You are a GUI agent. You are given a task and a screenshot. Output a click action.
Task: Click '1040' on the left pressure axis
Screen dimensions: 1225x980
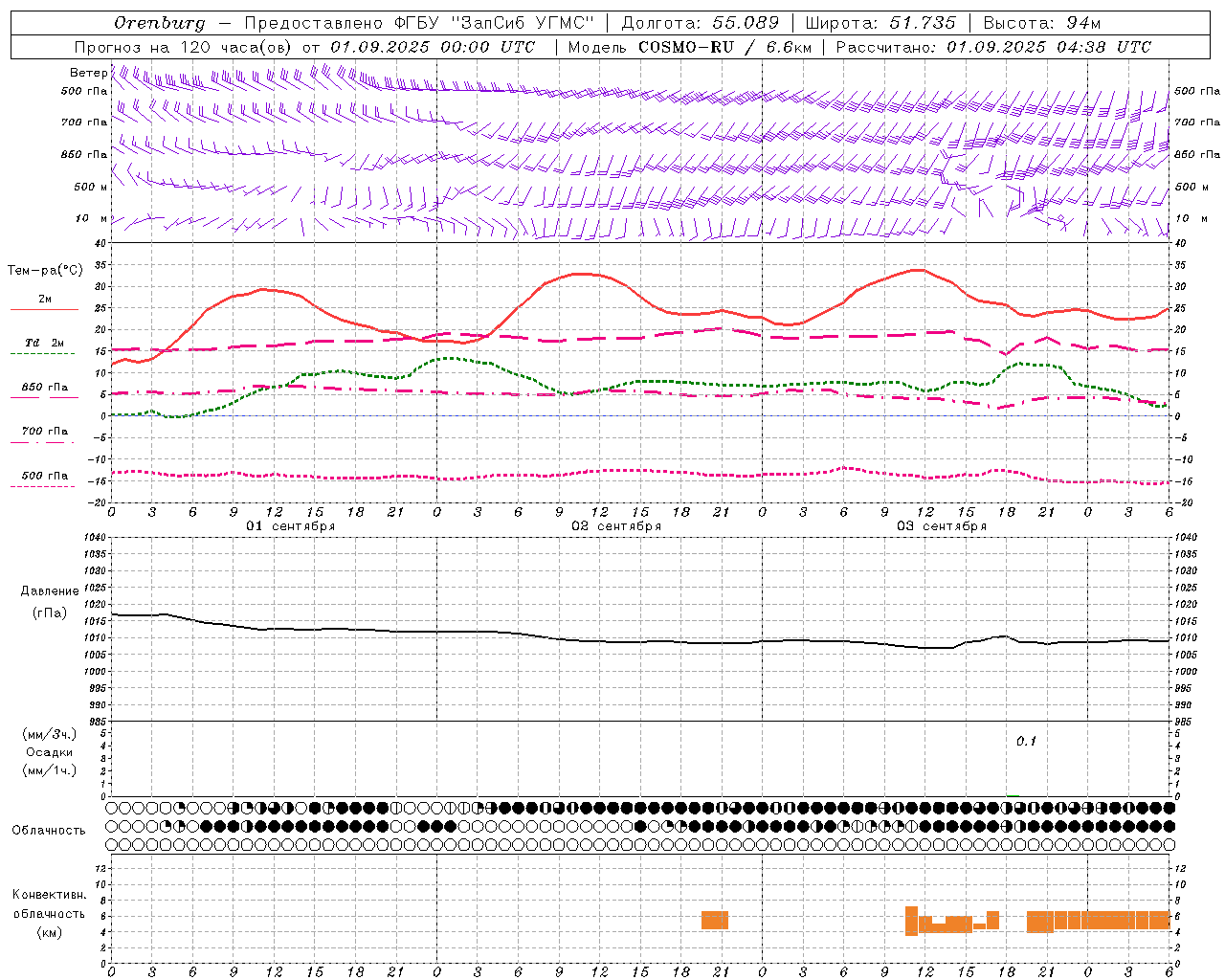pyautogui.click(x=94, y=538)
